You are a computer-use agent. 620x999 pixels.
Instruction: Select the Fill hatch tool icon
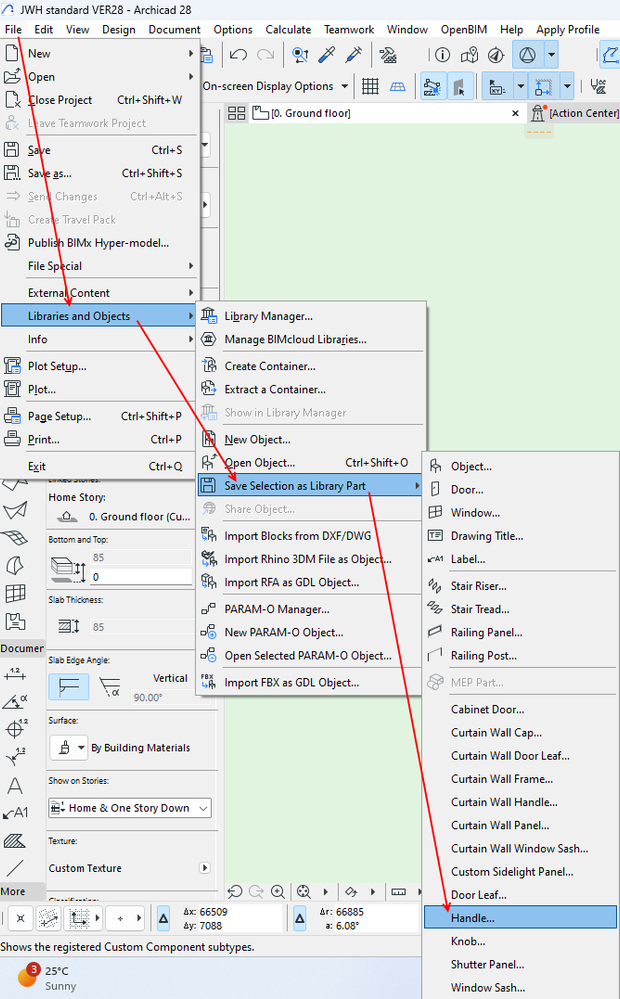(15, 841)
